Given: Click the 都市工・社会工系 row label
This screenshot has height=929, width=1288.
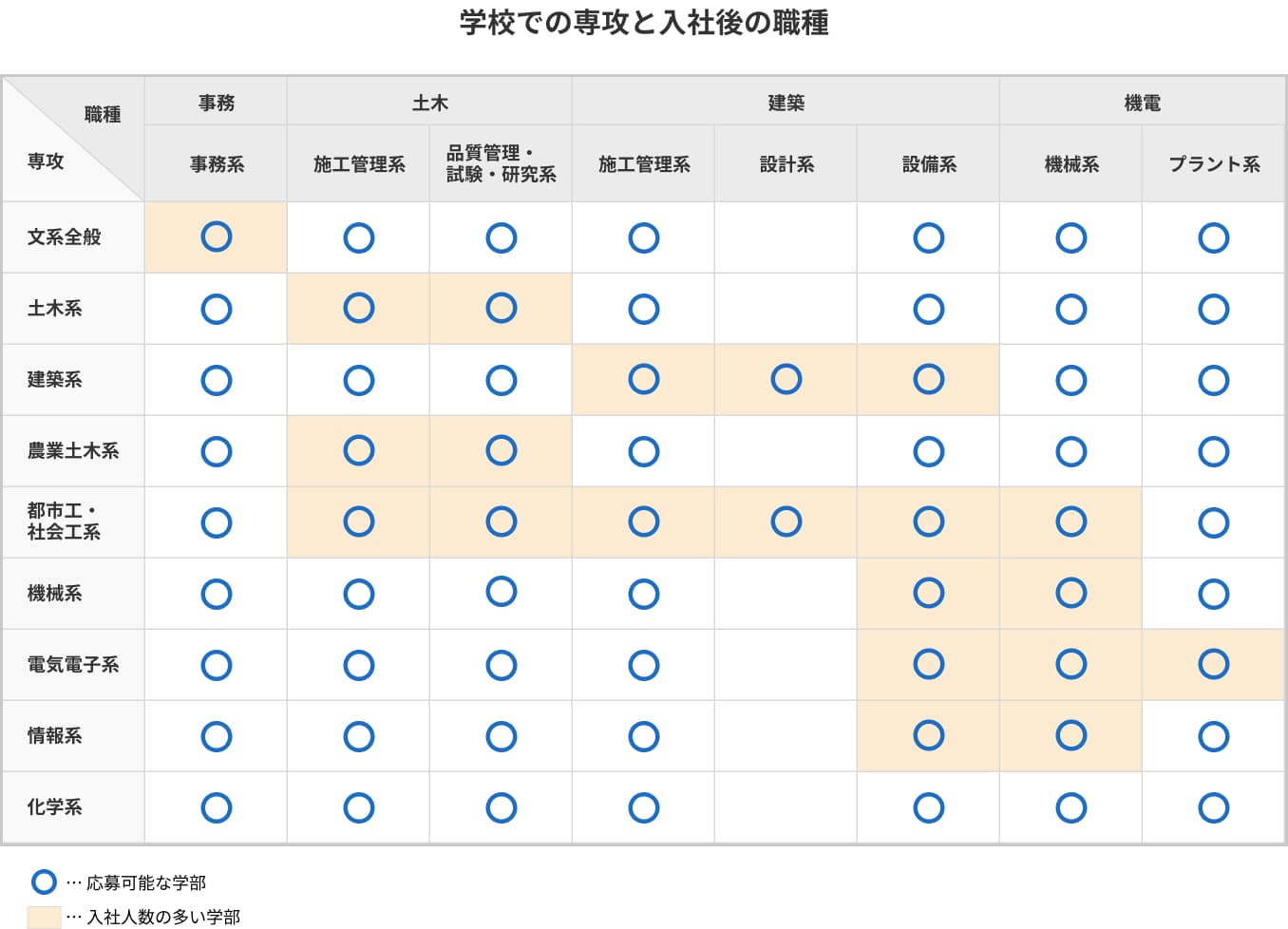Looking at the screenshot, I should [x=64, y=521].
